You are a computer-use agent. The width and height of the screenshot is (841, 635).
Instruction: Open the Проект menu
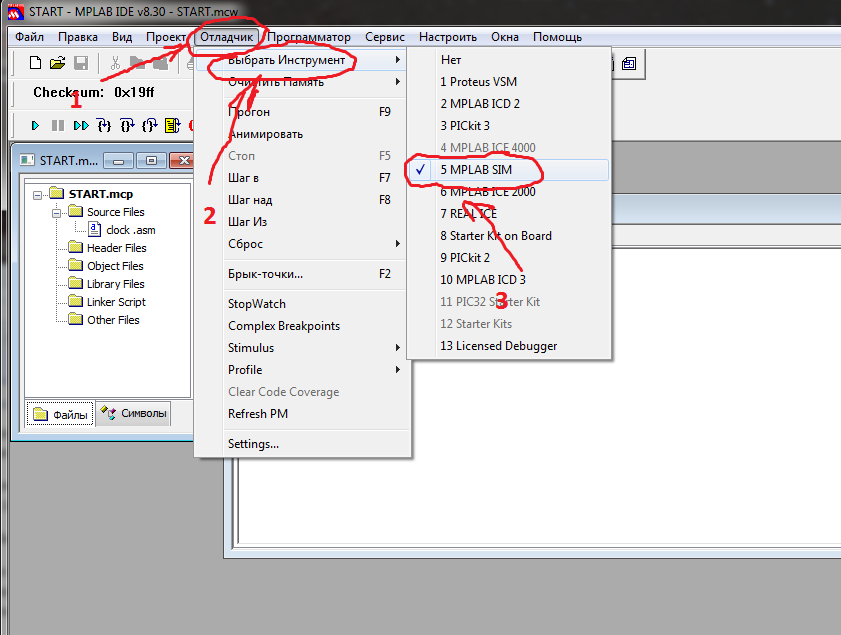tap(166, 37)
